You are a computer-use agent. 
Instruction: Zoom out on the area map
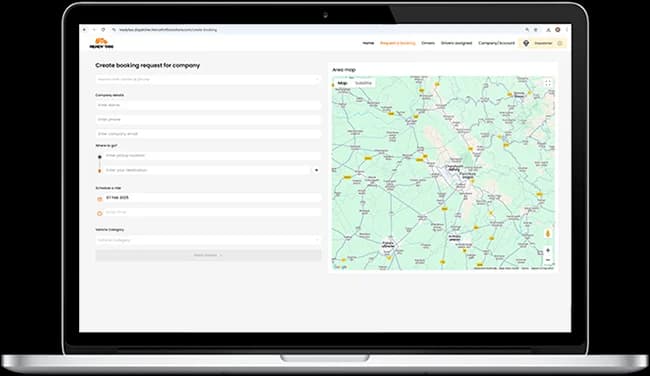548,260
